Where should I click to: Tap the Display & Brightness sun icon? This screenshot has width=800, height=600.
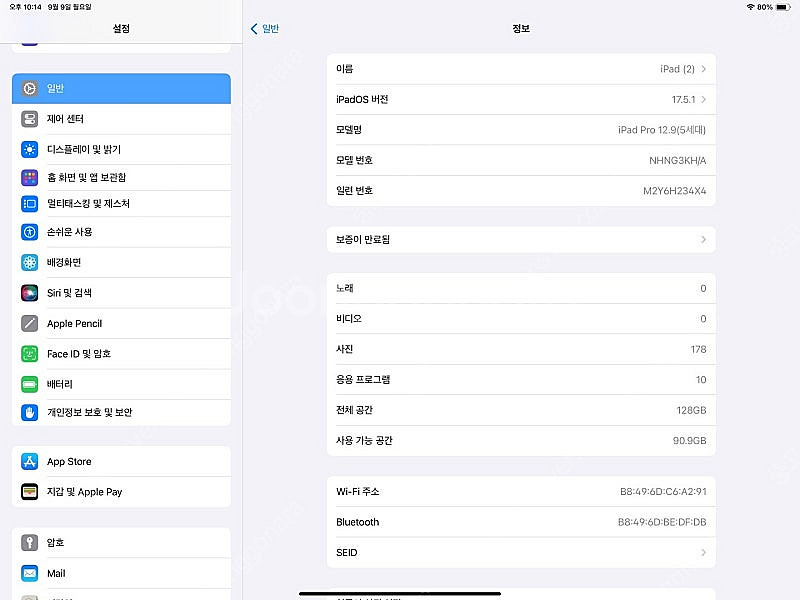point(30,149)
